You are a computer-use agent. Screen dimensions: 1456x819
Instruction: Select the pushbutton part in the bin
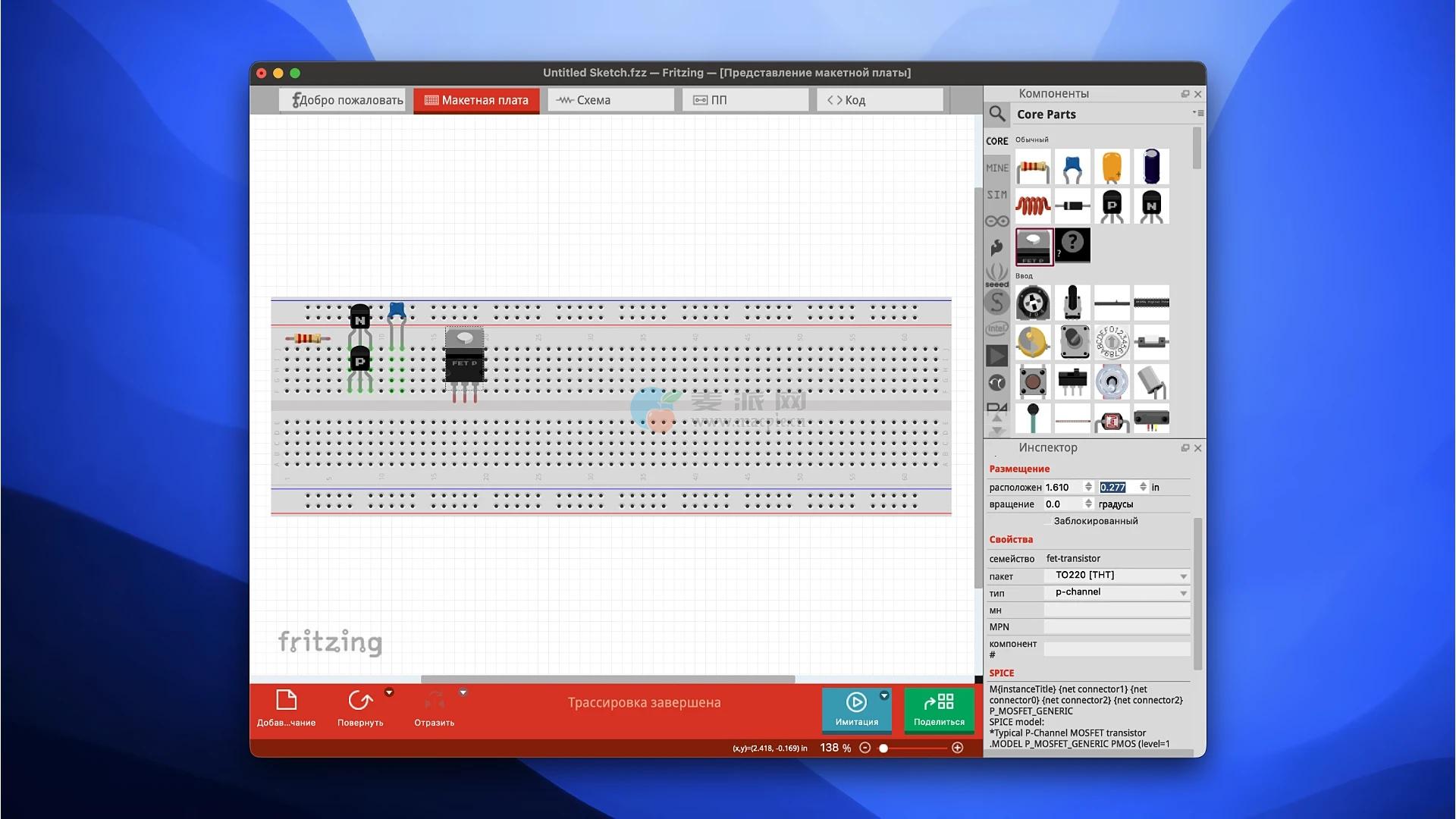[1033, 381]
